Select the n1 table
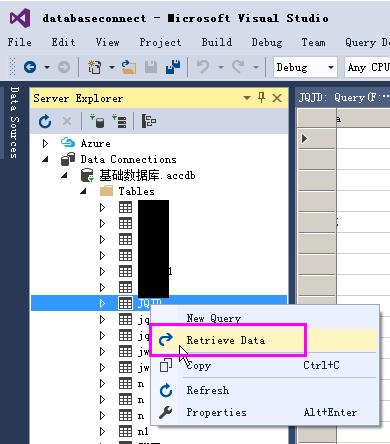Screen dimensions: 390x444 [134, 431]
